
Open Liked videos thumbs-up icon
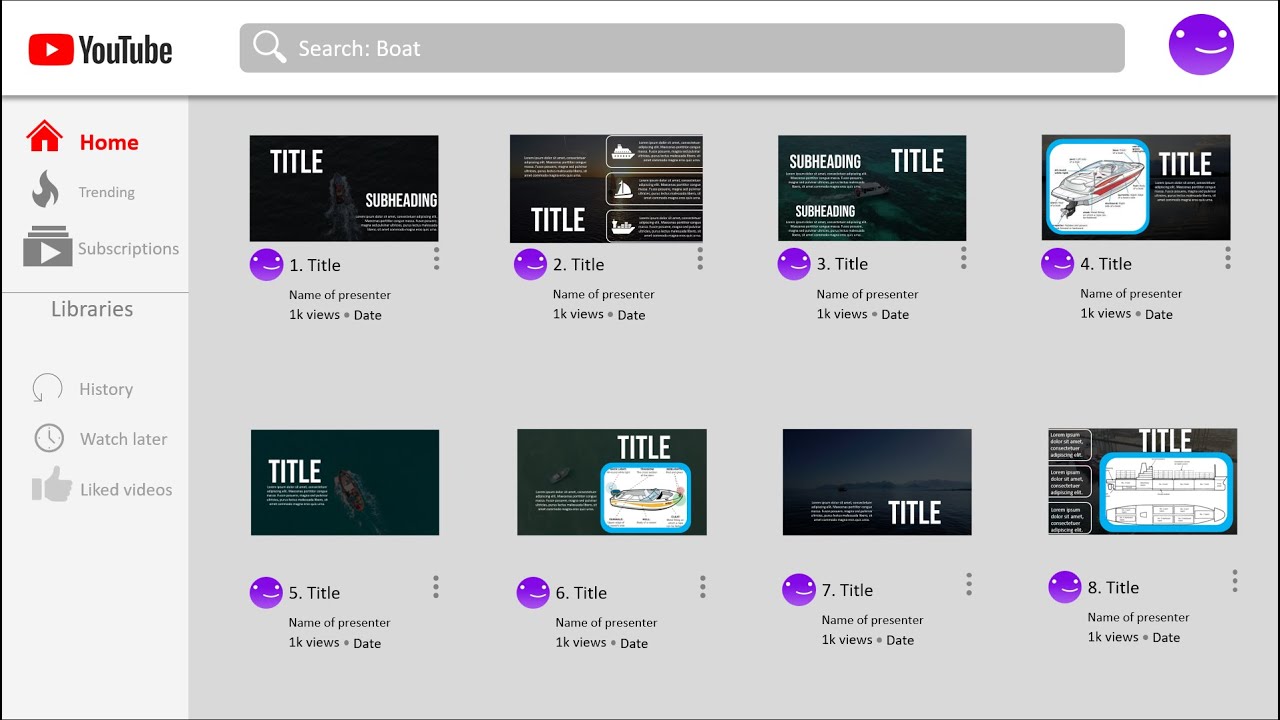(x=51, y=485)
